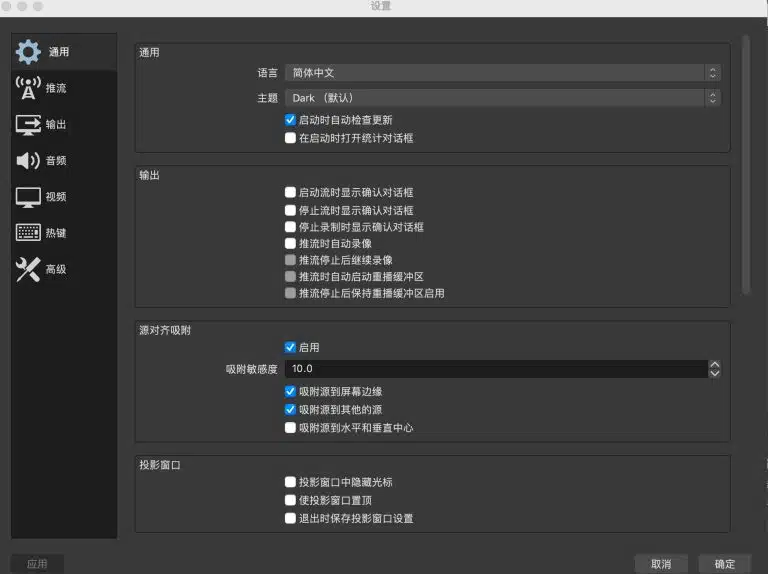Viewport: 768px width, 574px height.
Task: Open the 通用 settings tab label
Action: pos(59,52)
